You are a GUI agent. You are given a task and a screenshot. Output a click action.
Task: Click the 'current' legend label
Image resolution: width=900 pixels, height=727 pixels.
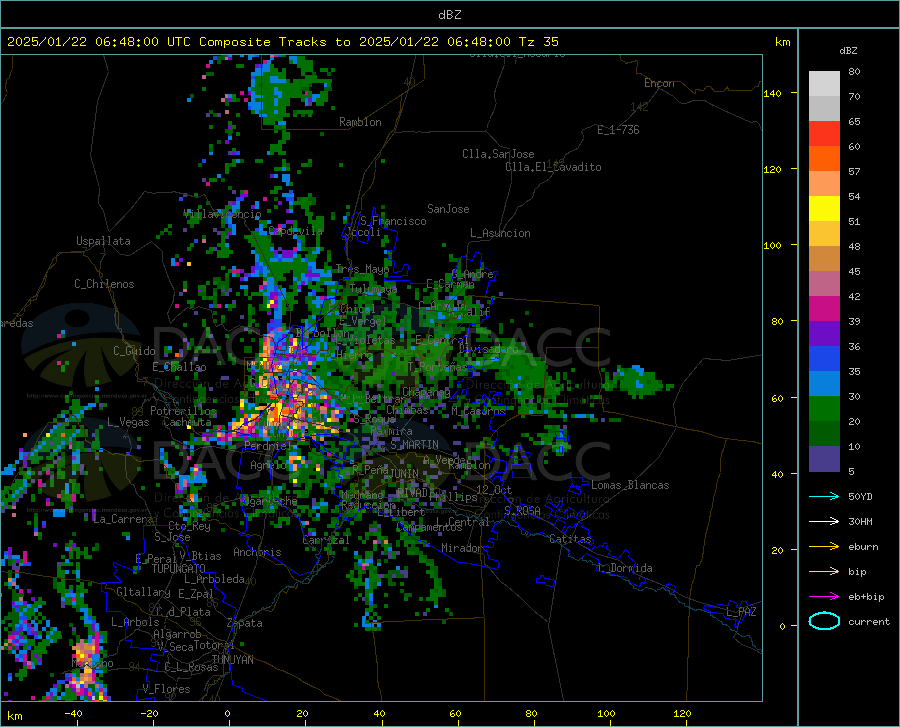coord(869,621)
